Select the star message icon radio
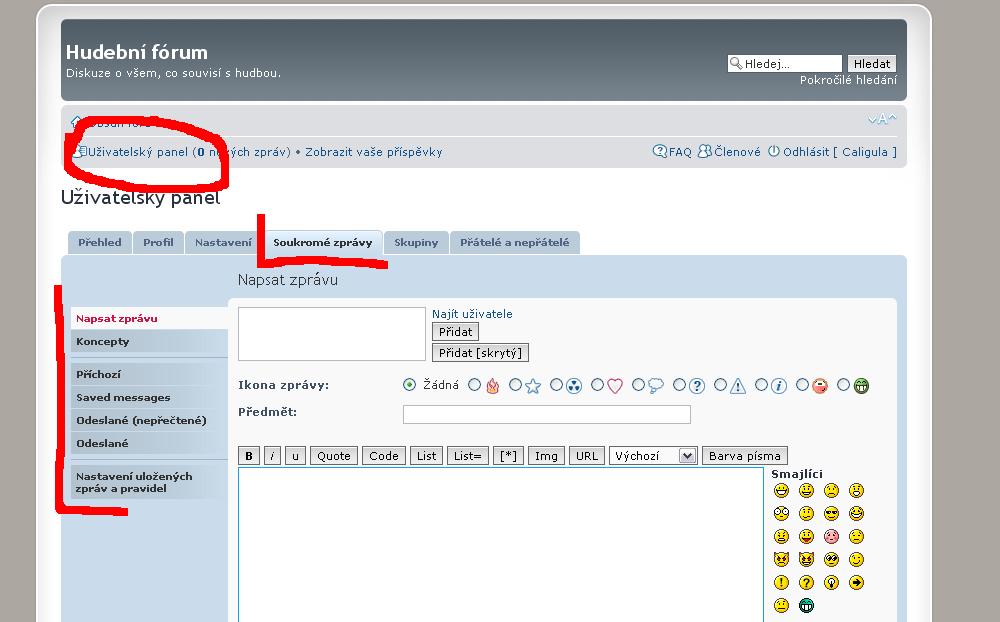Screen dimensions: 1000x622 pos(516,385)
